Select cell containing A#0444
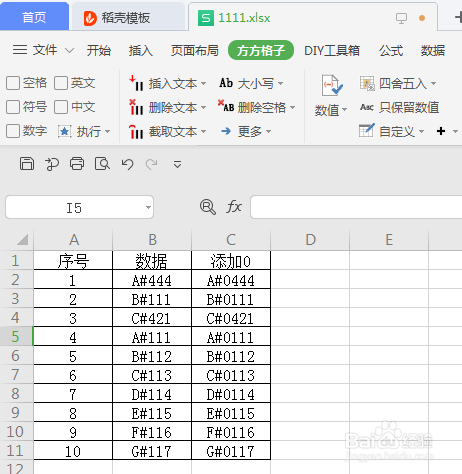Screen dimensions: 462x474 (x=231, y=280)
